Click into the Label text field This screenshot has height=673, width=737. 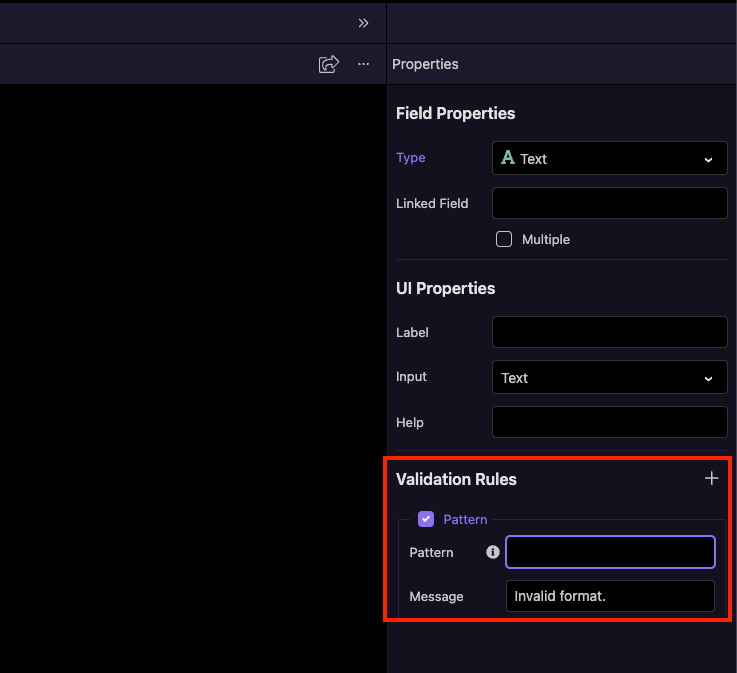[x=609, y=332]
